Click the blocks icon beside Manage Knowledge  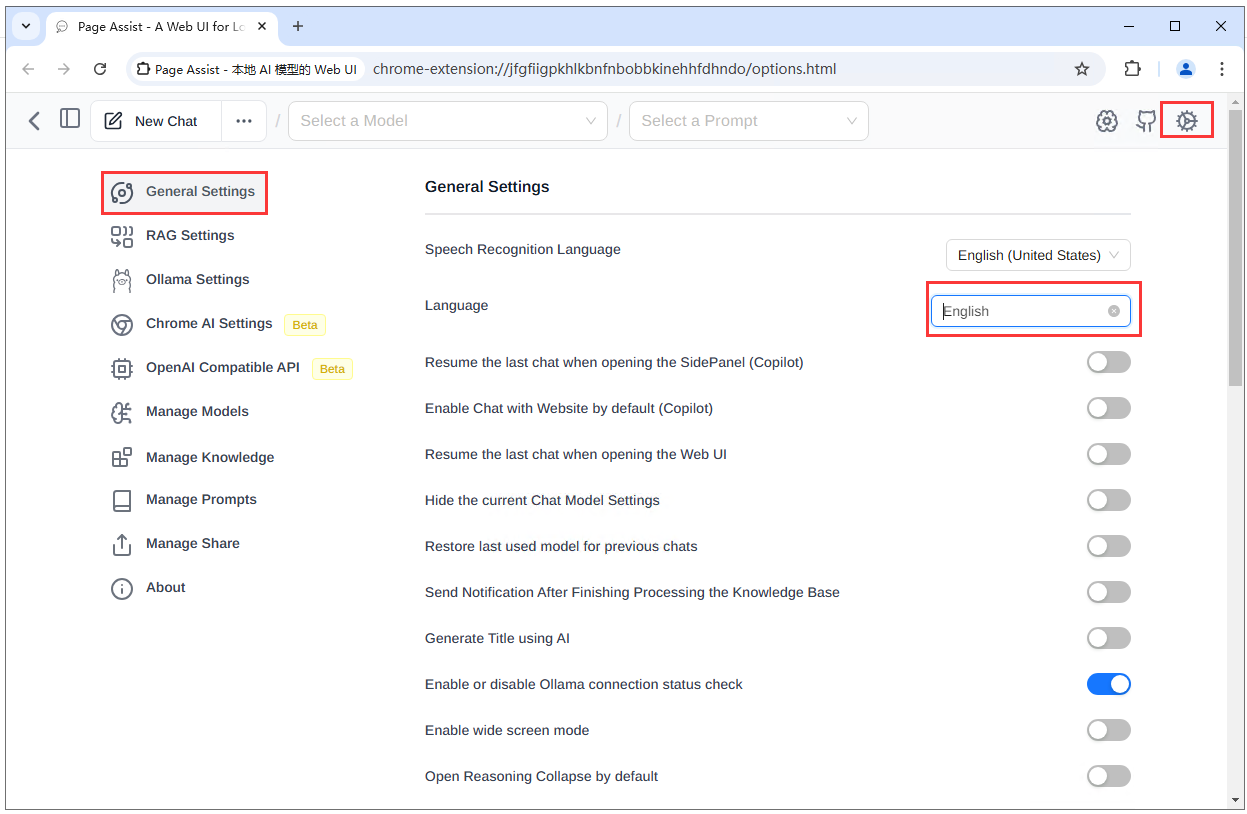coord(122,458)
